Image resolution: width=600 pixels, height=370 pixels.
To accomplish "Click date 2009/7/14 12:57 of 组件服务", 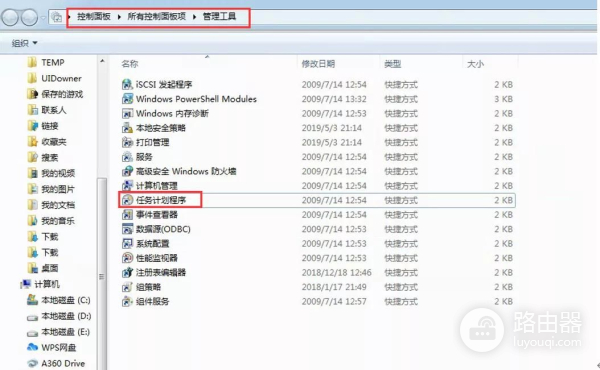I will point(334,302).
